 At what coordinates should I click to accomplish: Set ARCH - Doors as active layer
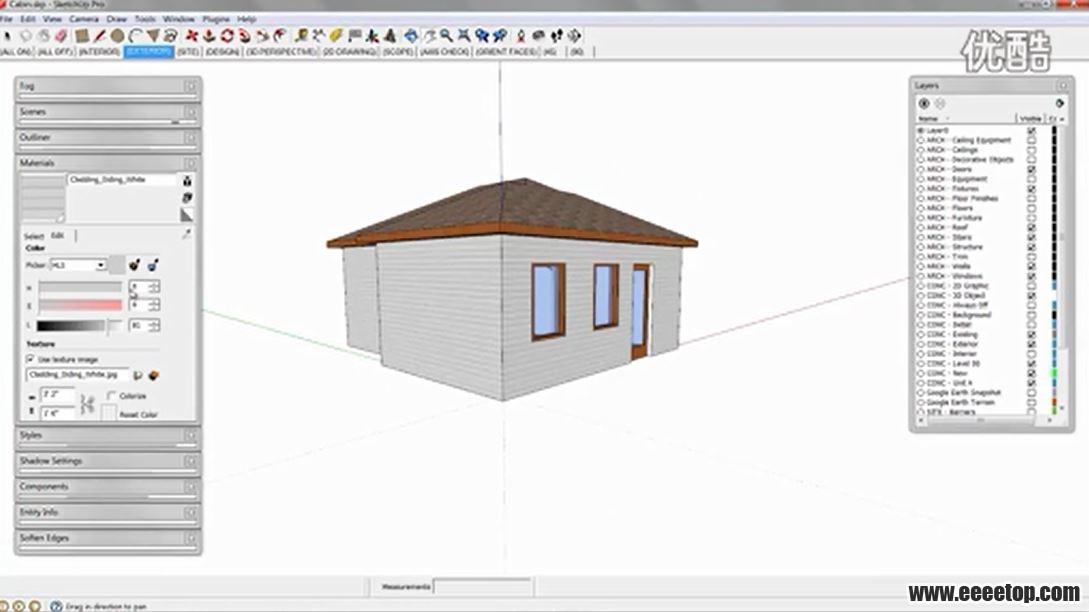921,169
